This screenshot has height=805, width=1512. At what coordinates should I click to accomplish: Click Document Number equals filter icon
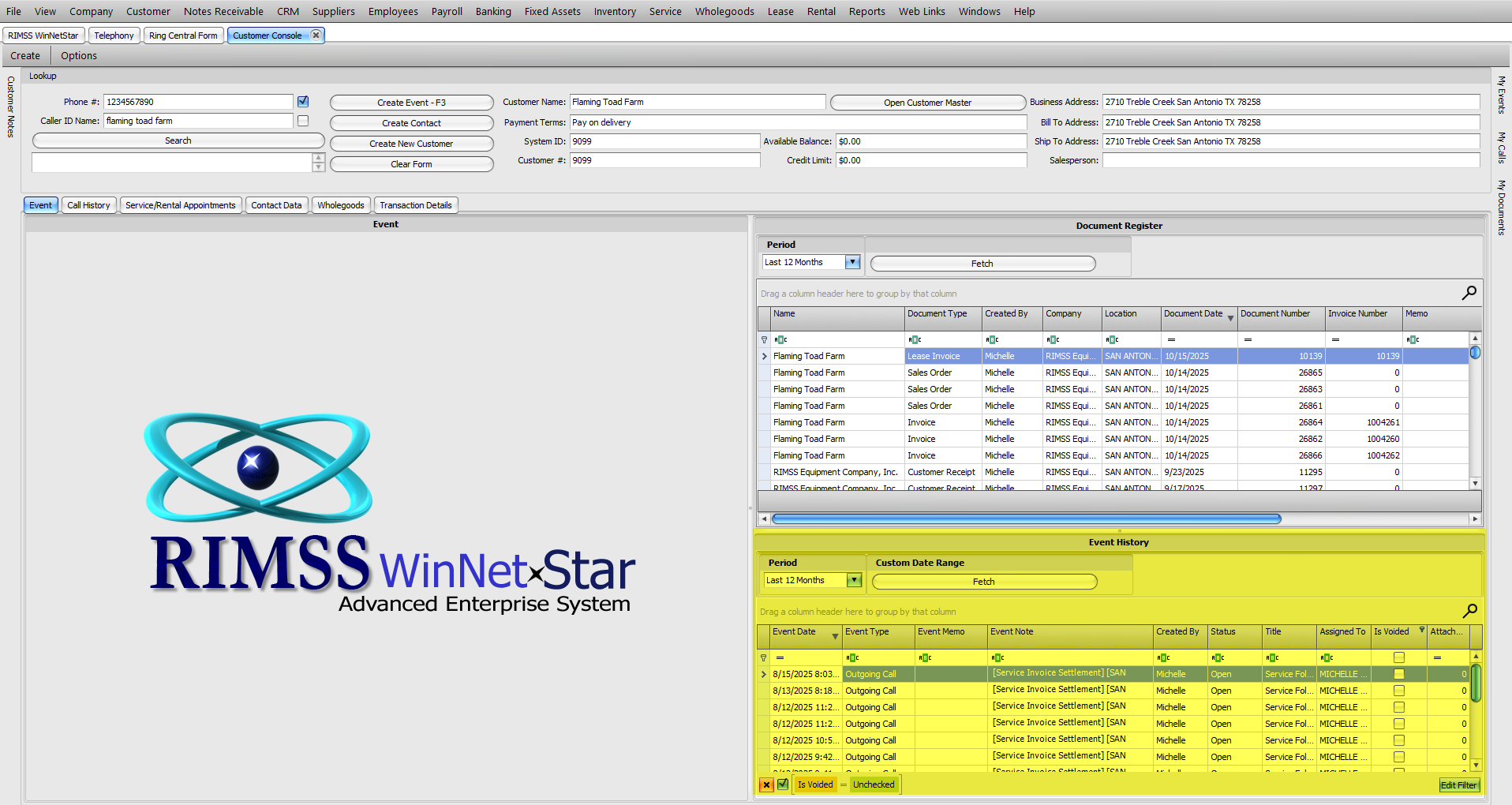point(1248,339)
